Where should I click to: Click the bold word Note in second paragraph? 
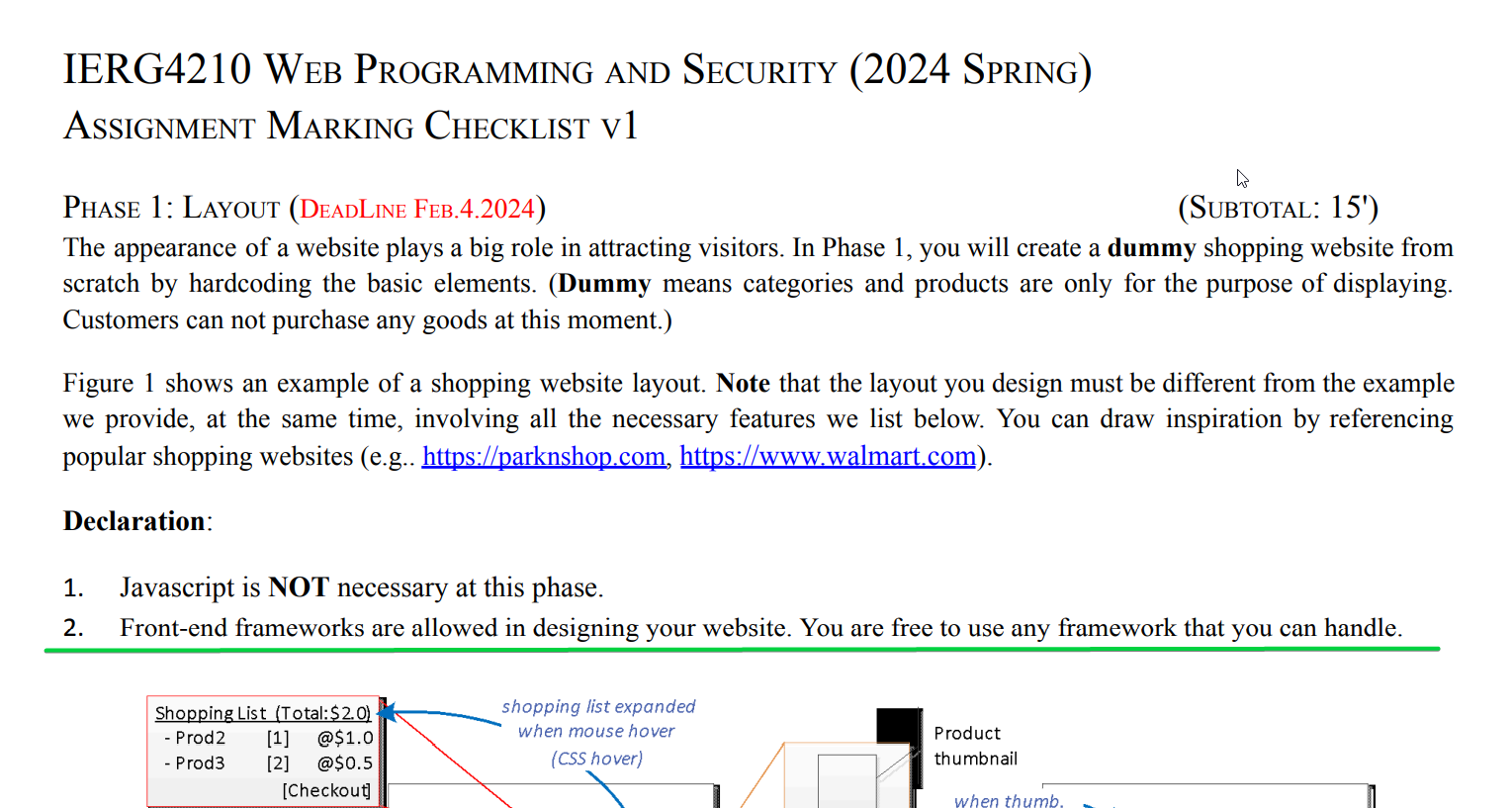(x=743, y=384)
